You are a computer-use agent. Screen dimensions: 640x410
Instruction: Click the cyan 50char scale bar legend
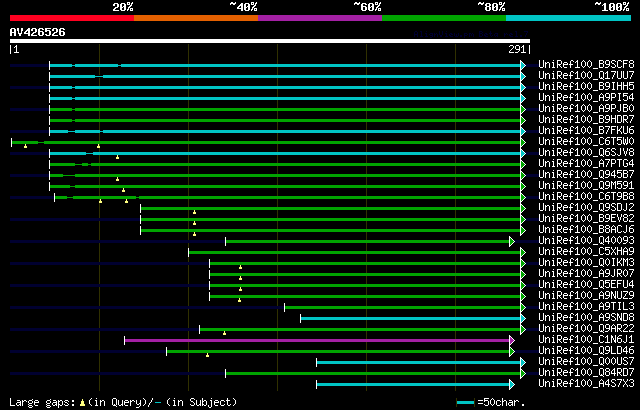click(465, 403)
